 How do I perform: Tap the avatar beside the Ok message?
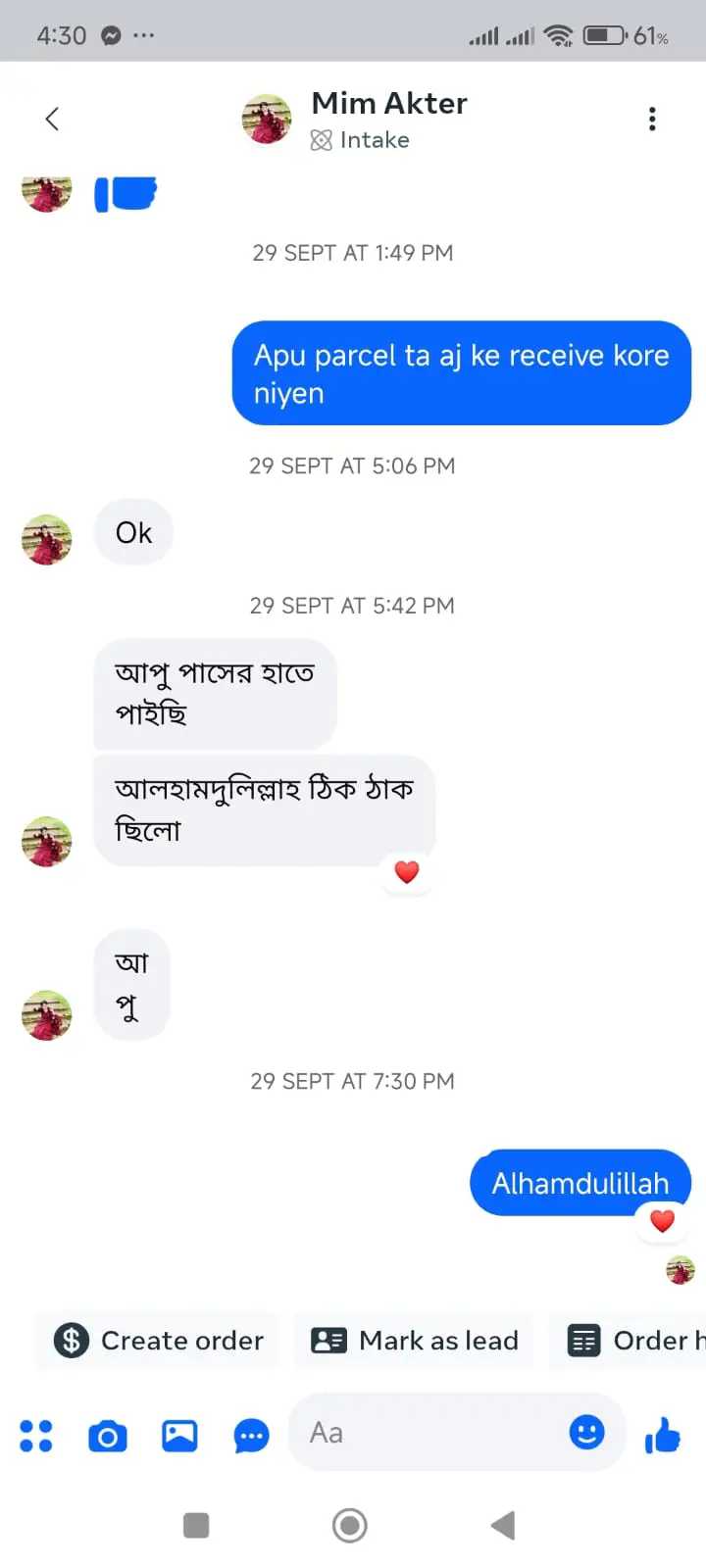click(47, 539)
